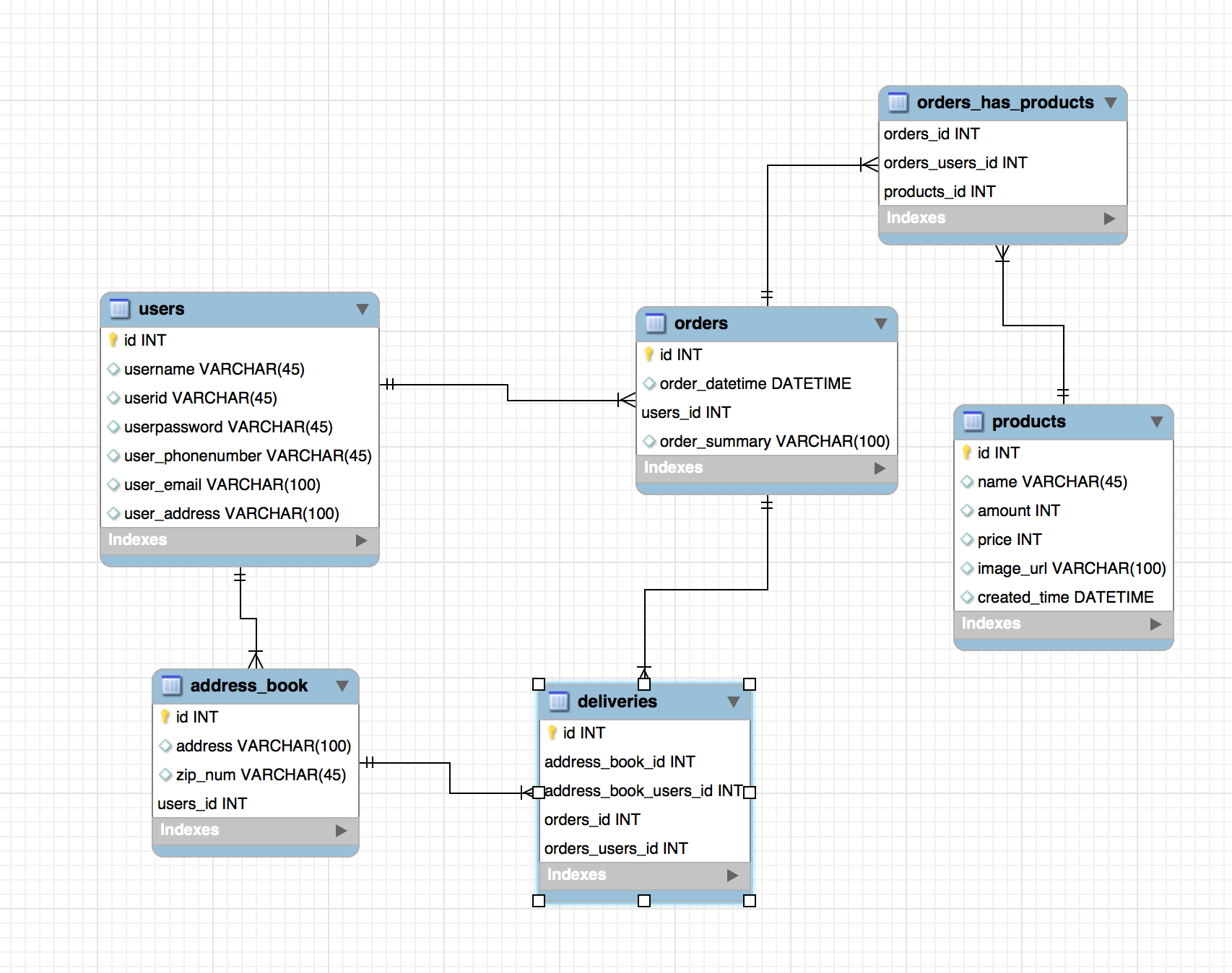Click the products table icon

pyautogui.click(x=973, y=422)
